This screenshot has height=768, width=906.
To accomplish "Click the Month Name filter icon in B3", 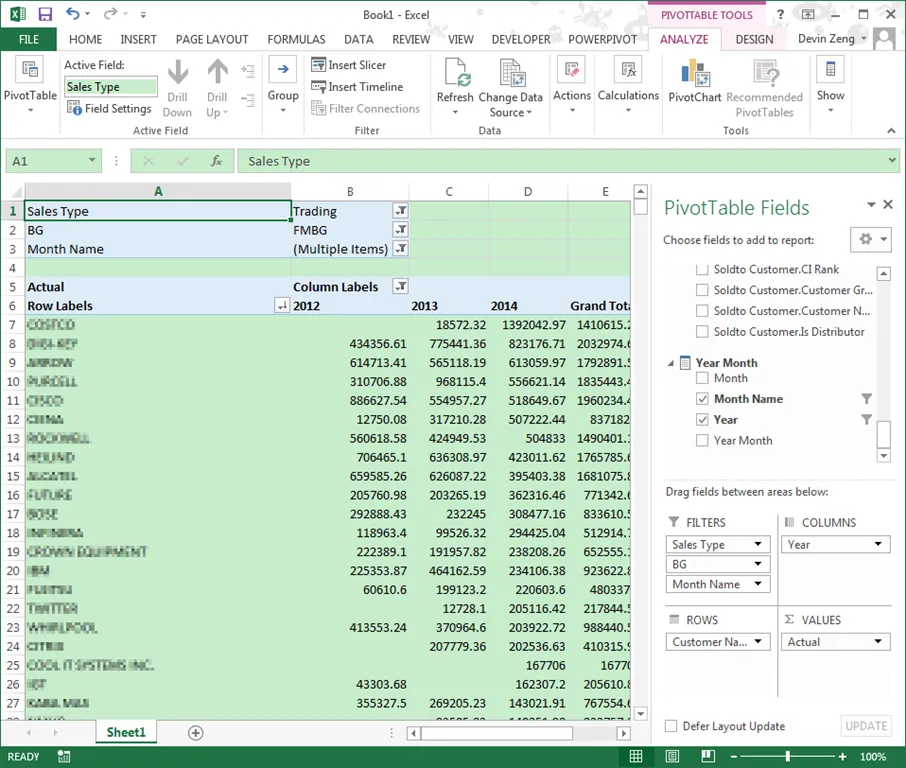I will pos(400,249).
